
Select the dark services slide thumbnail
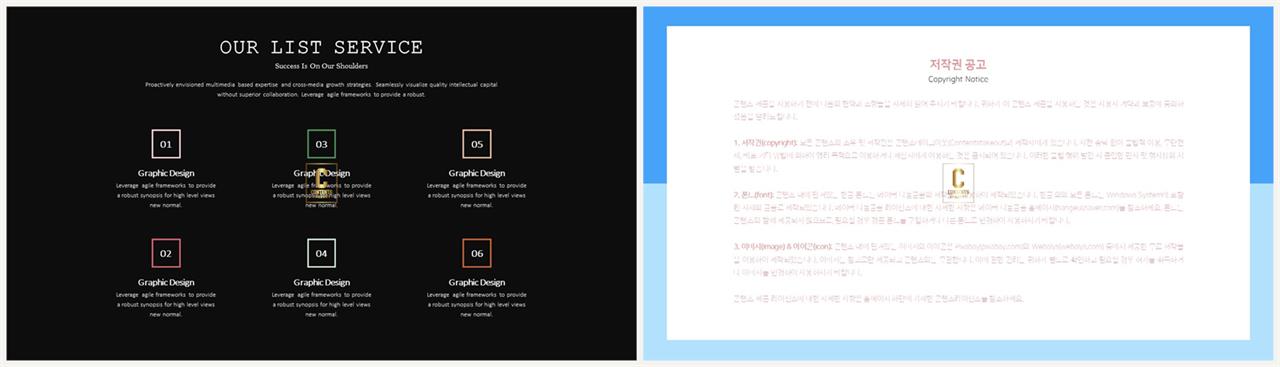pos(321,183)
